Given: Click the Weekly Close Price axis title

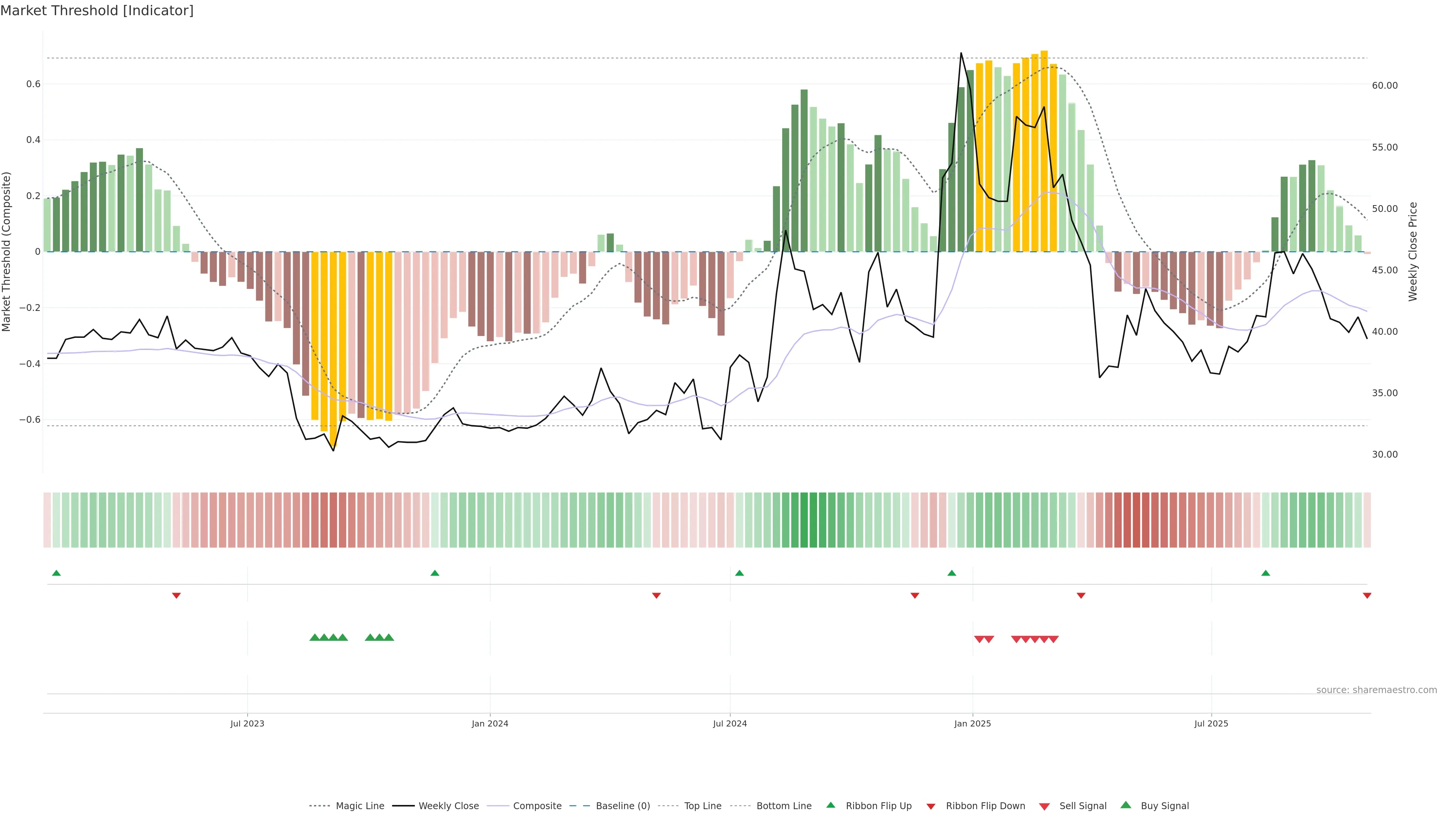Looking at the screenshot, I should click(x=1413, y=251).
